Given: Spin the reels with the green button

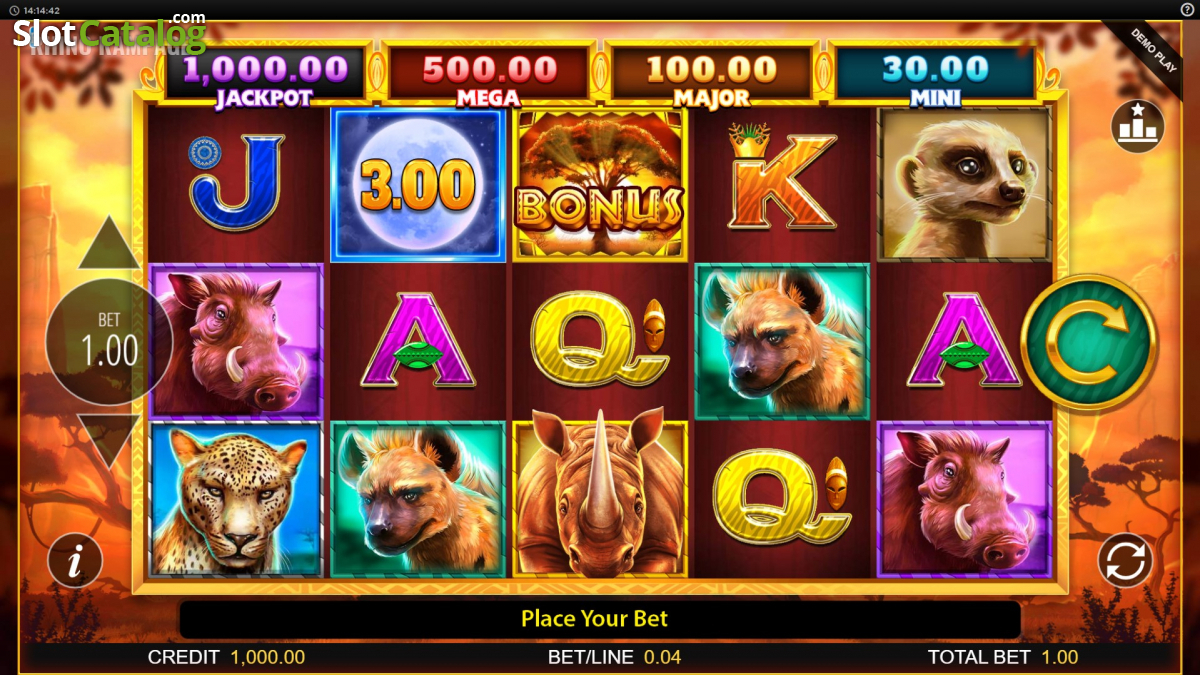Looking at the screenshot, I should (1089, 343).
